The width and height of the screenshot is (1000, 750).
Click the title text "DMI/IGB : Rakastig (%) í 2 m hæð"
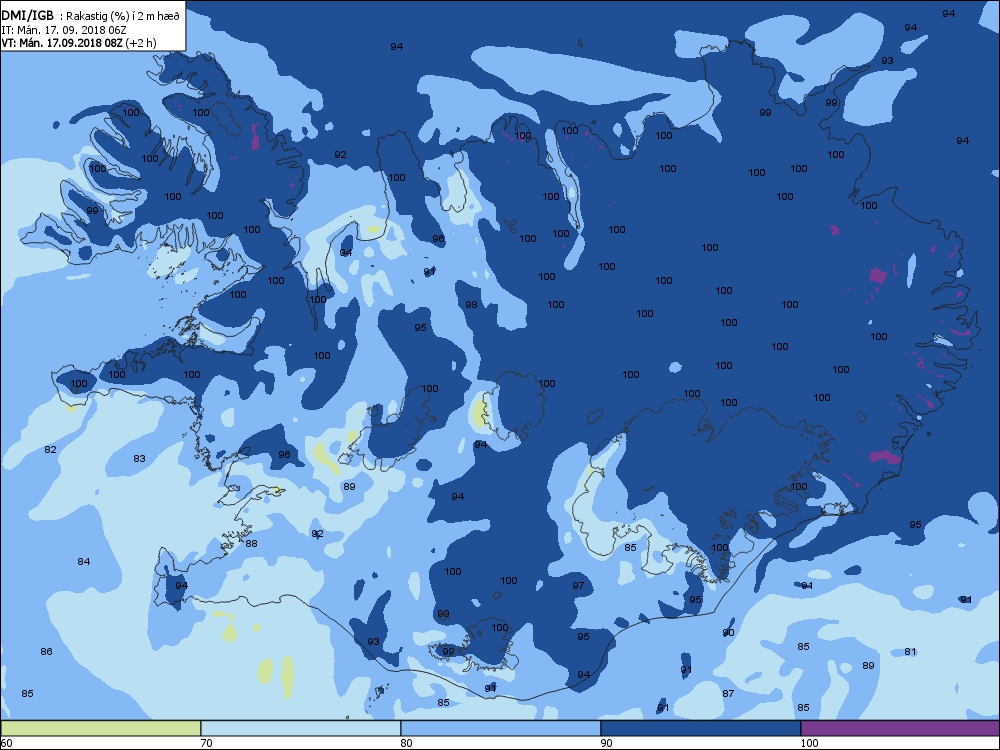[x=91, y=16]
